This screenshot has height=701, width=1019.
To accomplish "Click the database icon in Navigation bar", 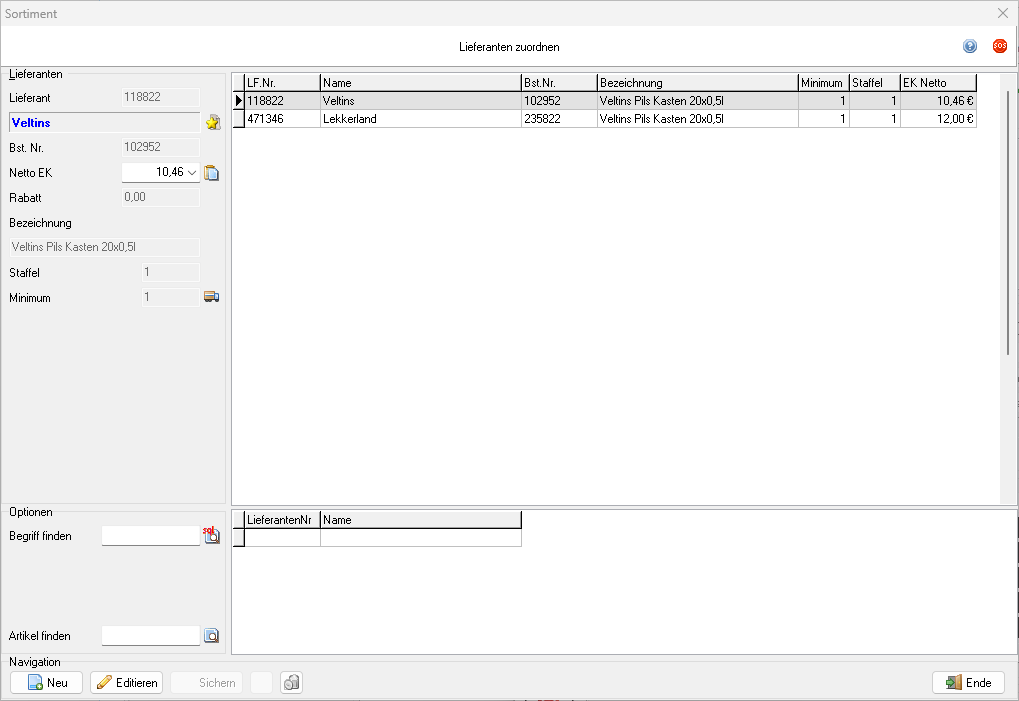I will click(291, 683).
